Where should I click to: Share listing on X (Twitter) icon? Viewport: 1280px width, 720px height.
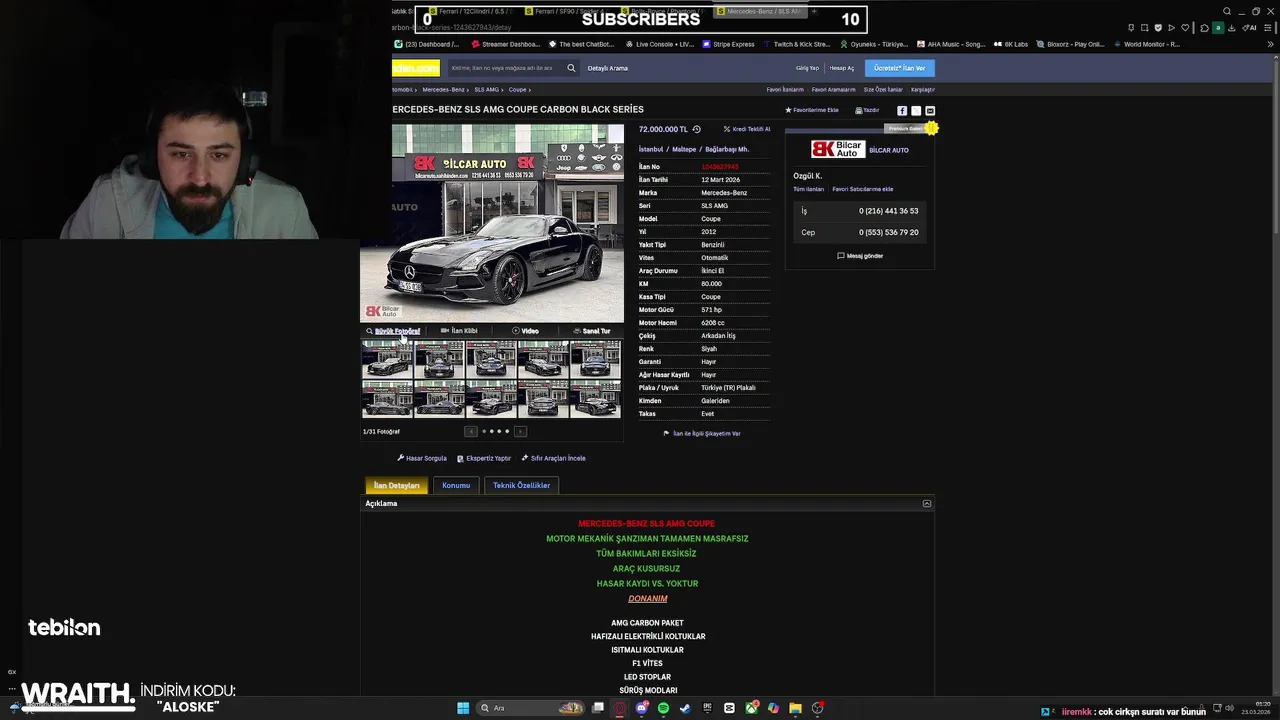(x=916, y=111)
